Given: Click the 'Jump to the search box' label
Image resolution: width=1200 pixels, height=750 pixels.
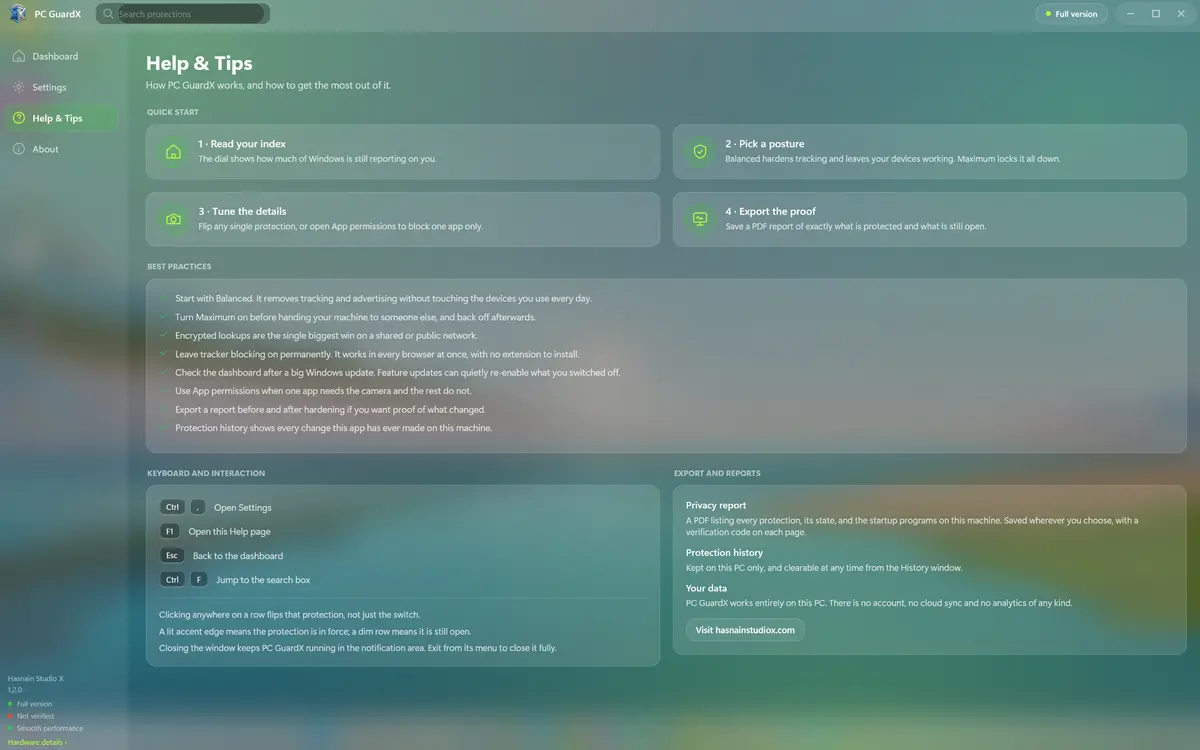Looking at the screenshot, I should pyautogui.click(x=264, y=580).
